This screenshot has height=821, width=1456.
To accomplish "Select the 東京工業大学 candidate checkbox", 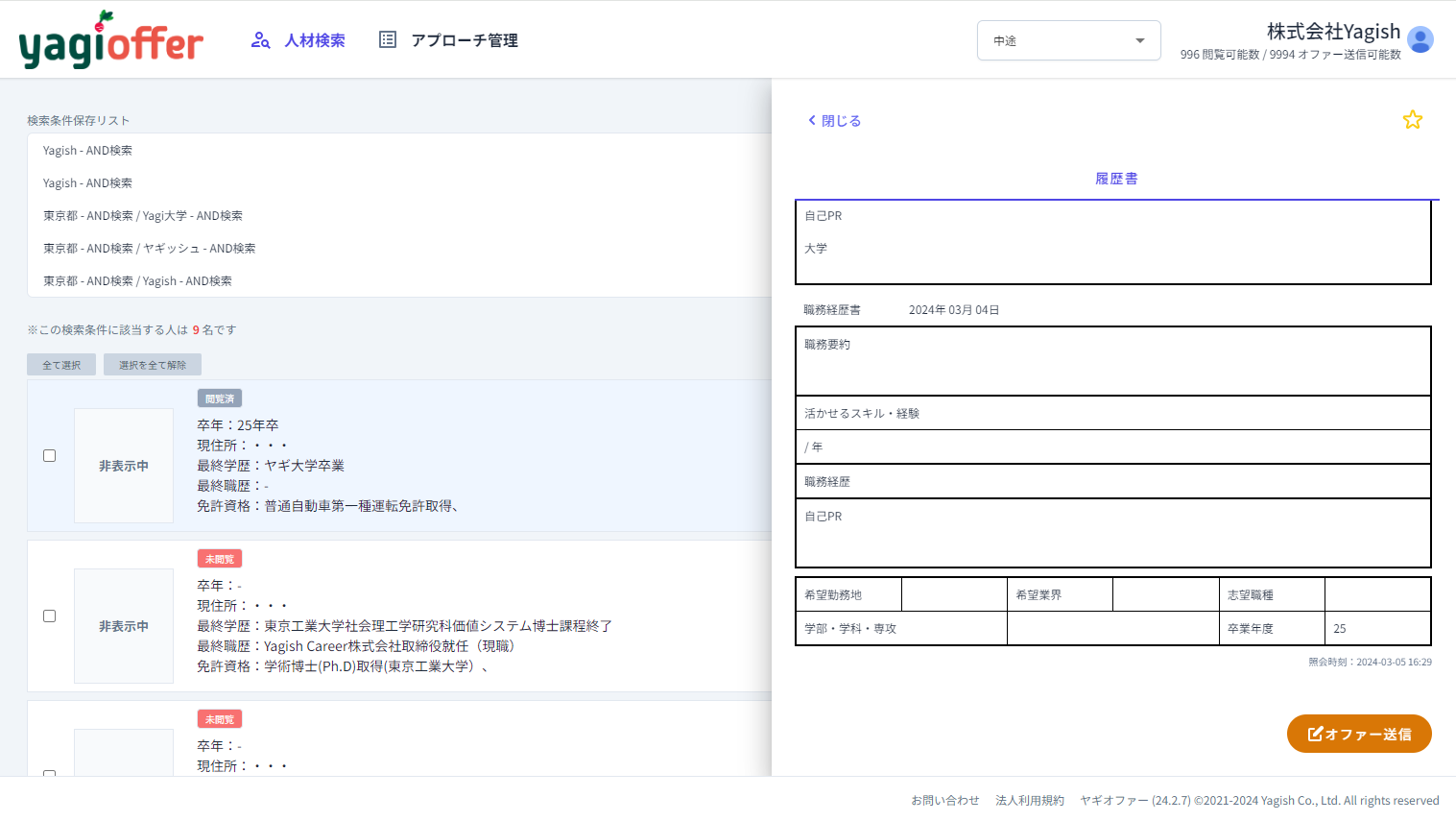I will click(x=50, y=616).
